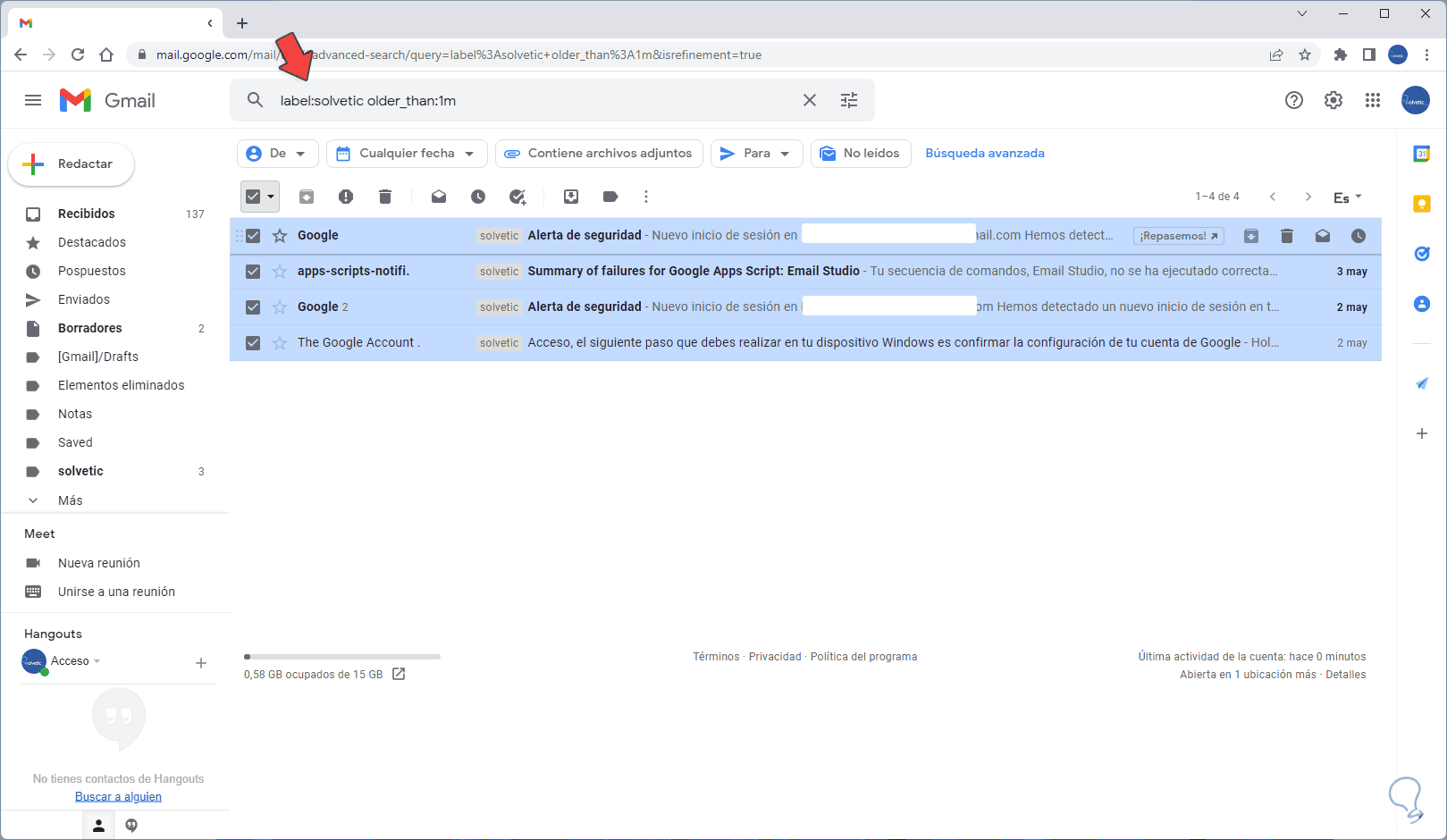
Task: Reload the page with Chrome refresh button
Action: tap(78, 55)
